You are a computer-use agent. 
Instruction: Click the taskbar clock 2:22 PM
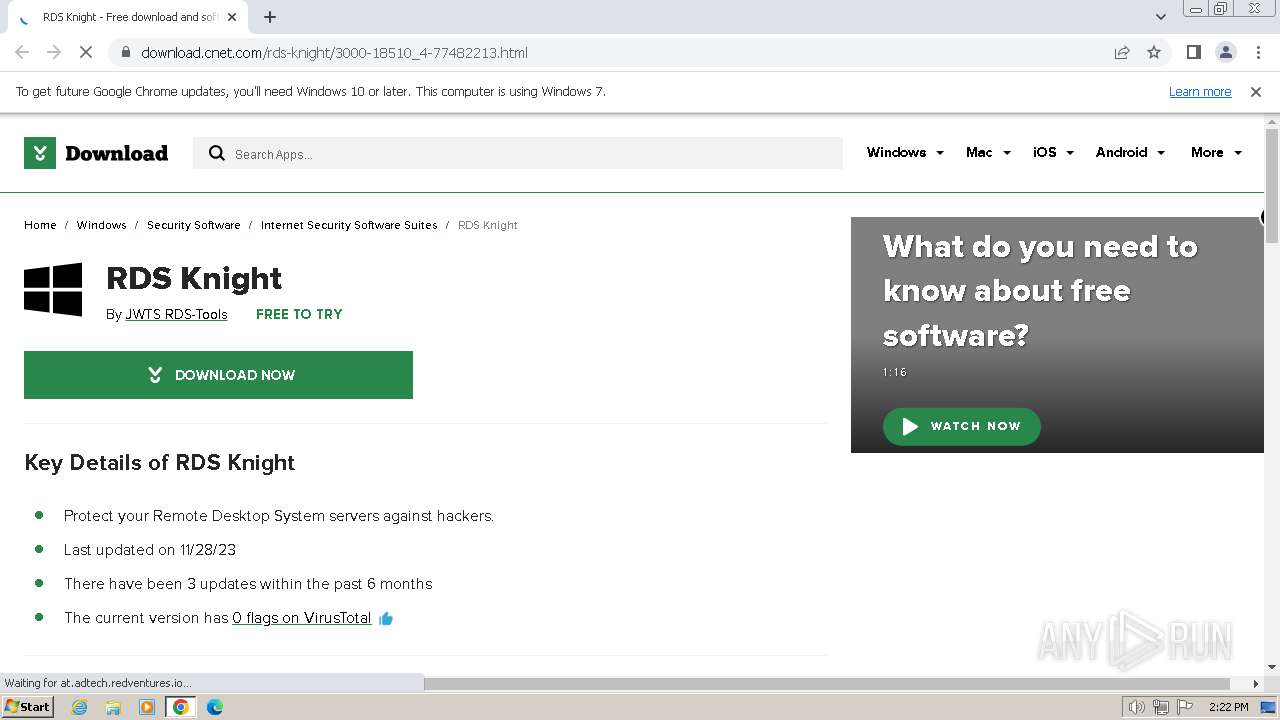[x=1228, y=707]
